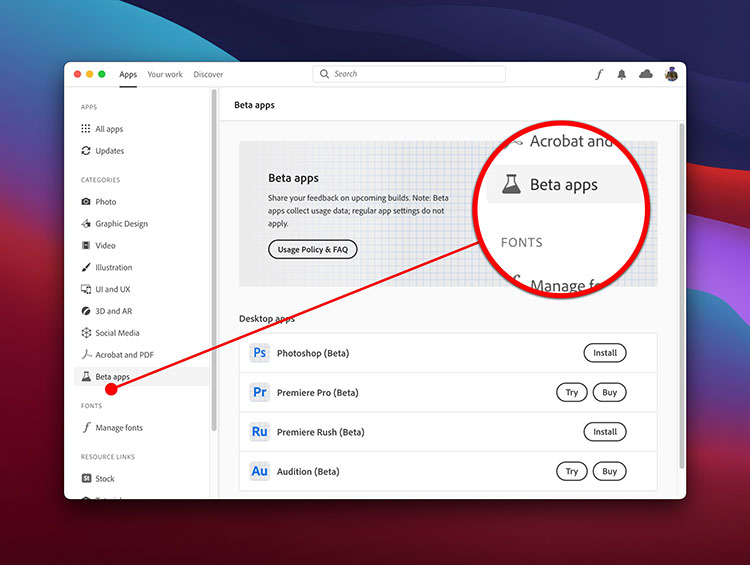
Task: Click the Premiere Pro (Beta) Pr icon
Action: click(x=260, y=392)
